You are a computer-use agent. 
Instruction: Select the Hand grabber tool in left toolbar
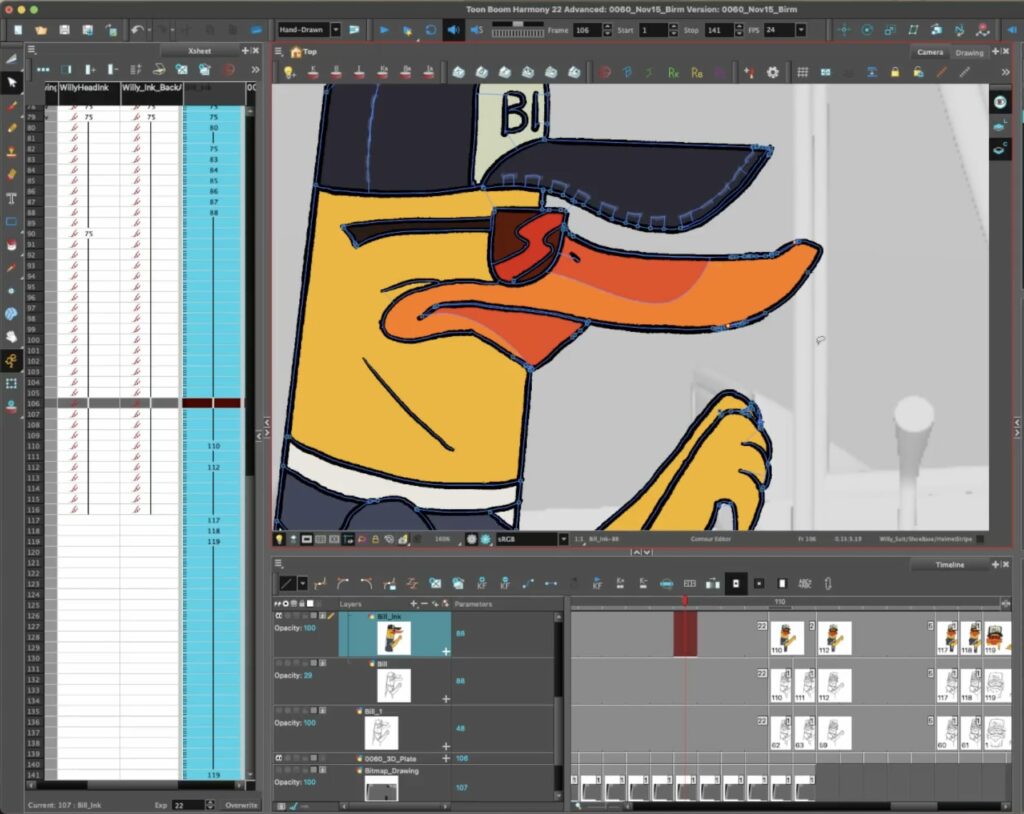pos(11,337)
